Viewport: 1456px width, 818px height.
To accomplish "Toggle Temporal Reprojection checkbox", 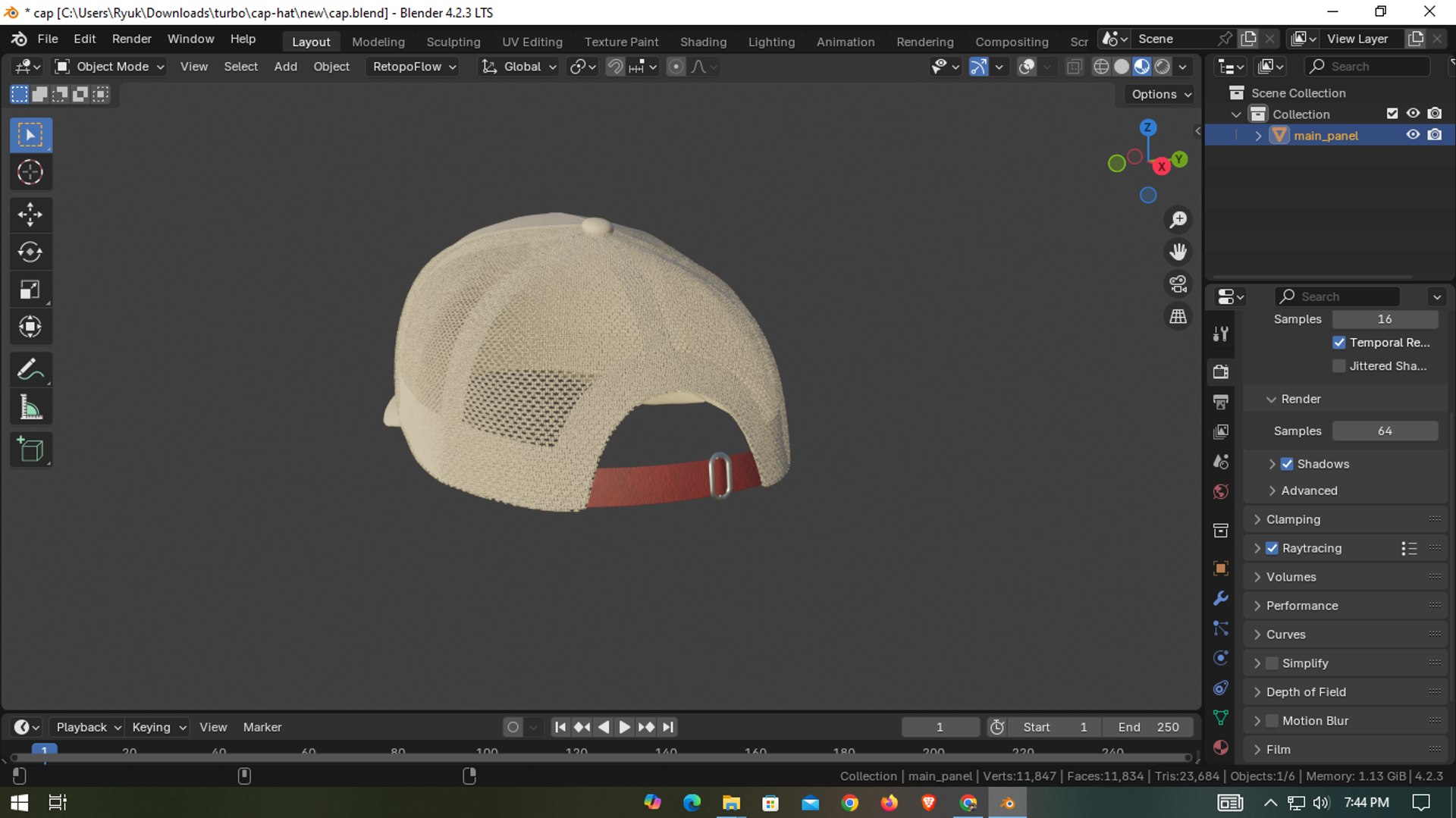I will coord(1339,343).
